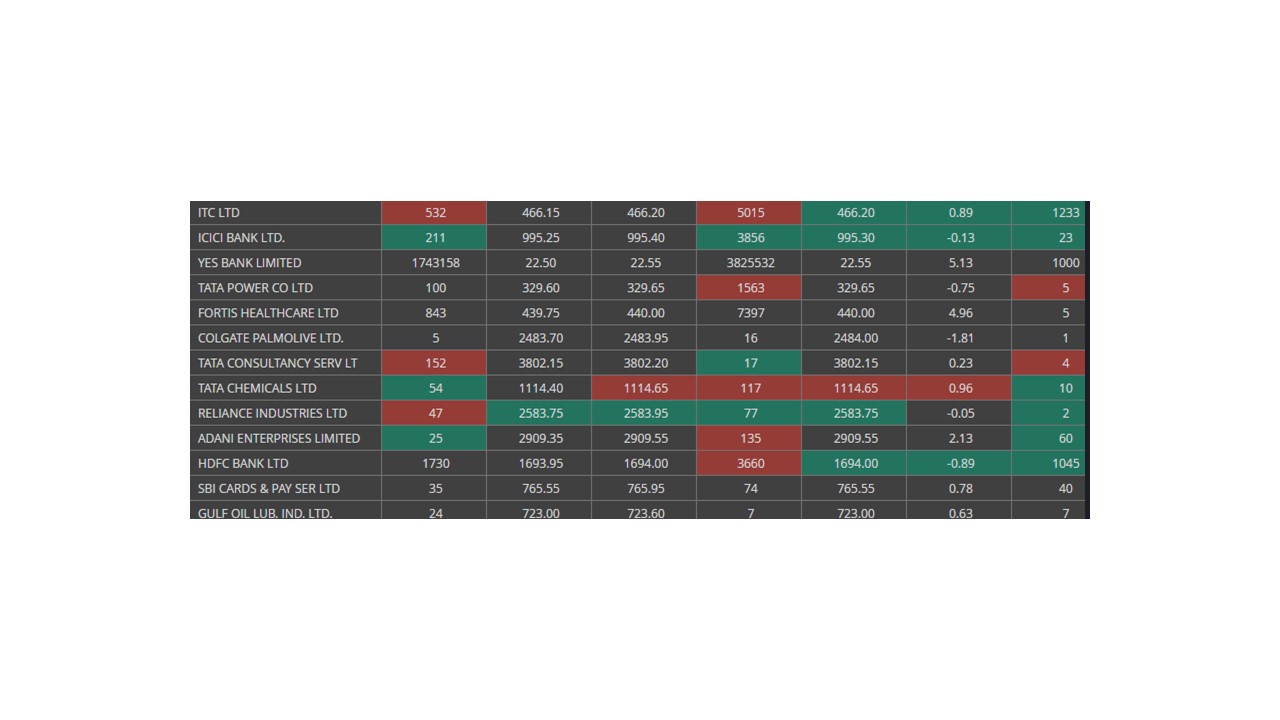Select bid quantity 1730 for HDFC Bank
Viewport: 1280px width, 720px height.
tap(434, 463)
